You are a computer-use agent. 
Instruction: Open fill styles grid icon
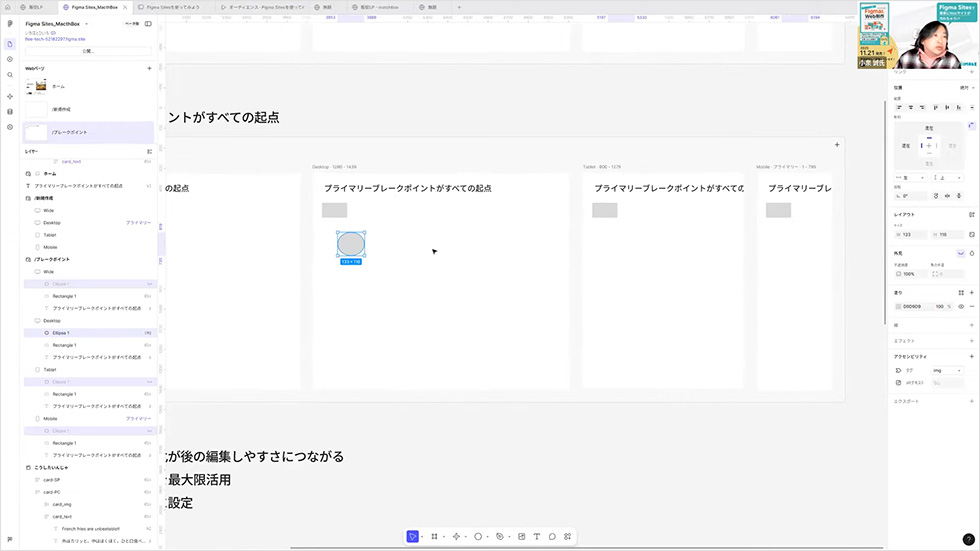tap(961, 292)
